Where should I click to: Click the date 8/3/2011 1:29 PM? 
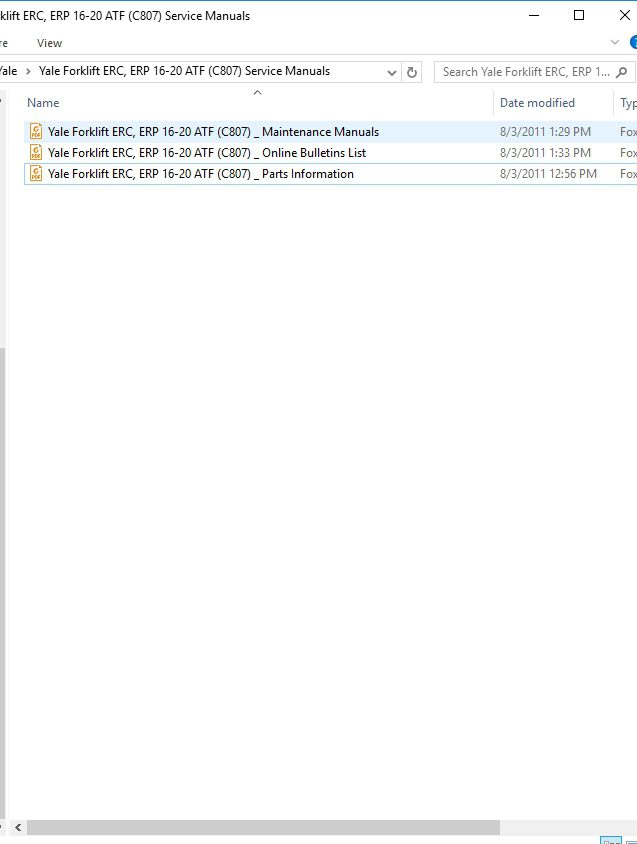tap(545, 132)
